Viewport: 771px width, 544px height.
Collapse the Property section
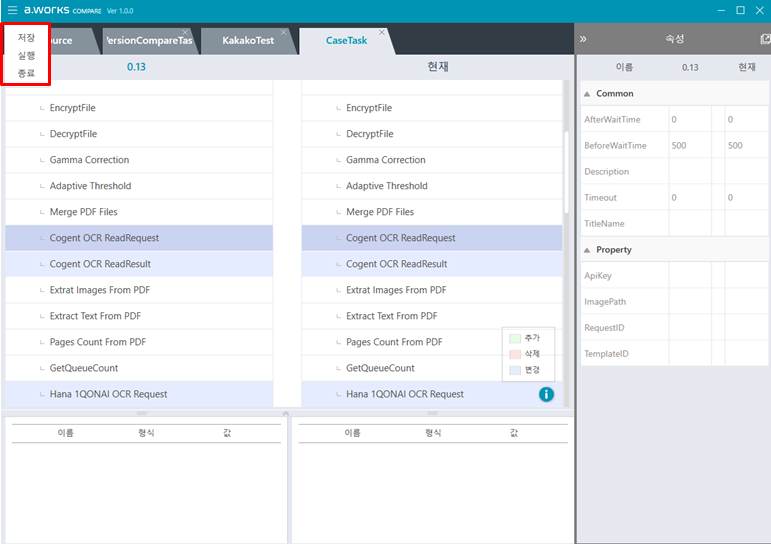coord(587,250)
